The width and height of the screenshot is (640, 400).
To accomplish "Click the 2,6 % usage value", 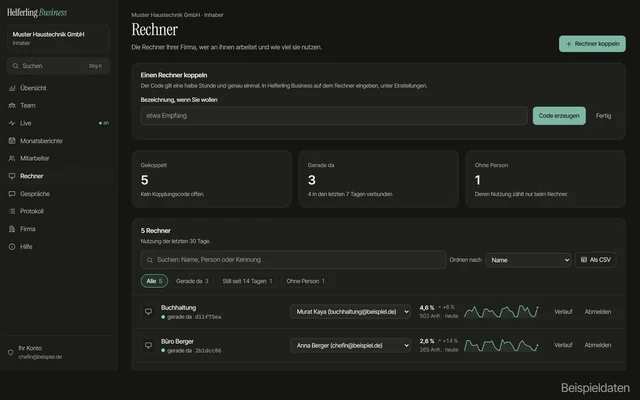I will pyautogui.click(x=427, y=341).
